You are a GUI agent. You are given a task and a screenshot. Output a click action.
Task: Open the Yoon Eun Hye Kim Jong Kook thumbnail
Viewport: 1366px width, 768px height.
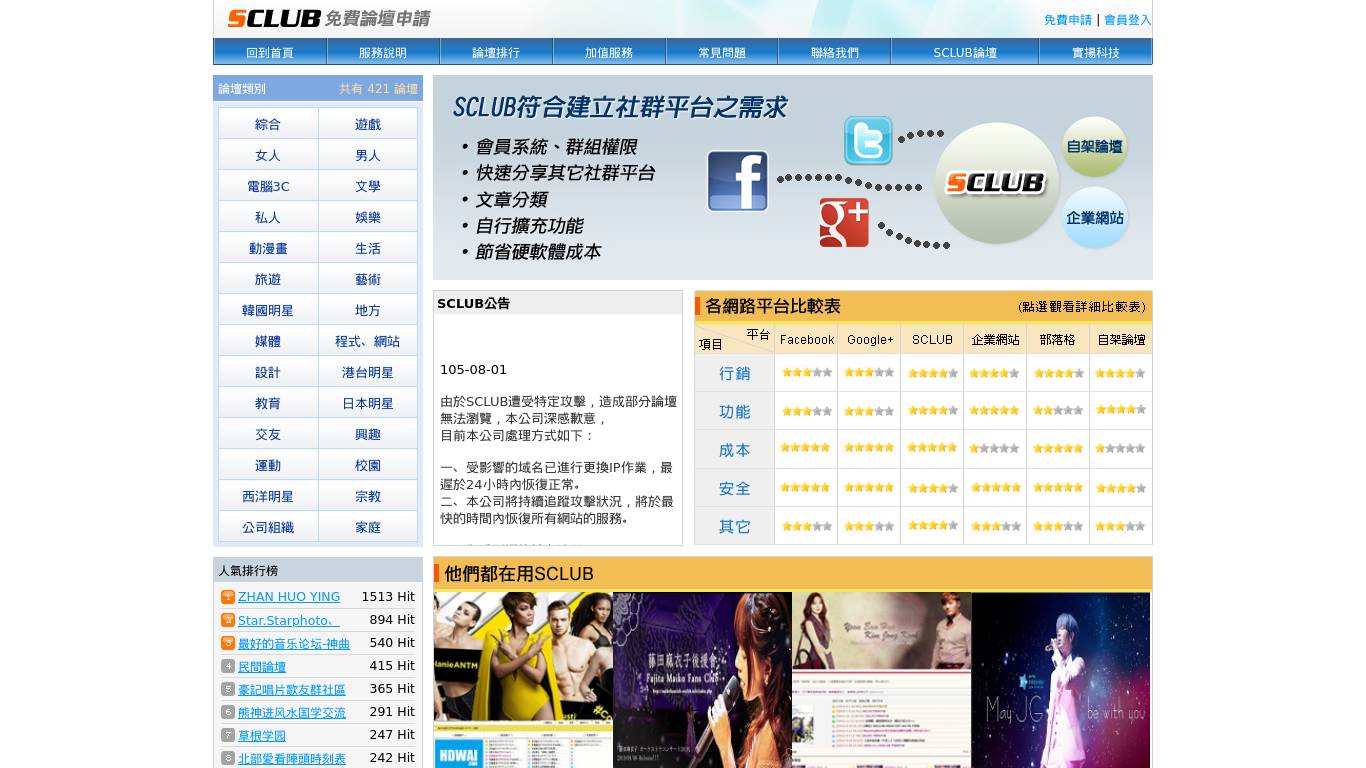point(882,680)
